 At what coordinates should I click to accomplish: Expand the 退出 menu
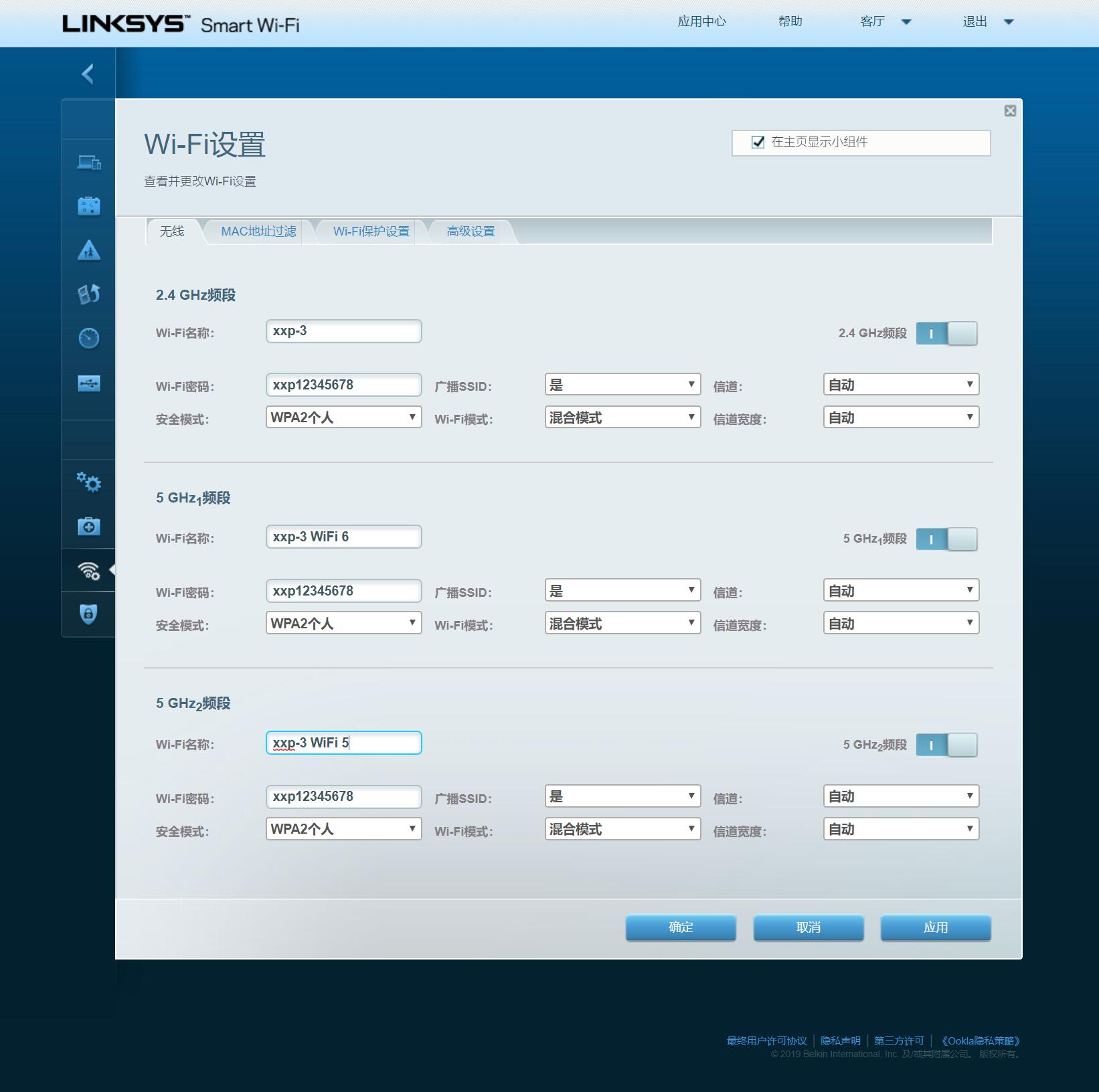988,21
